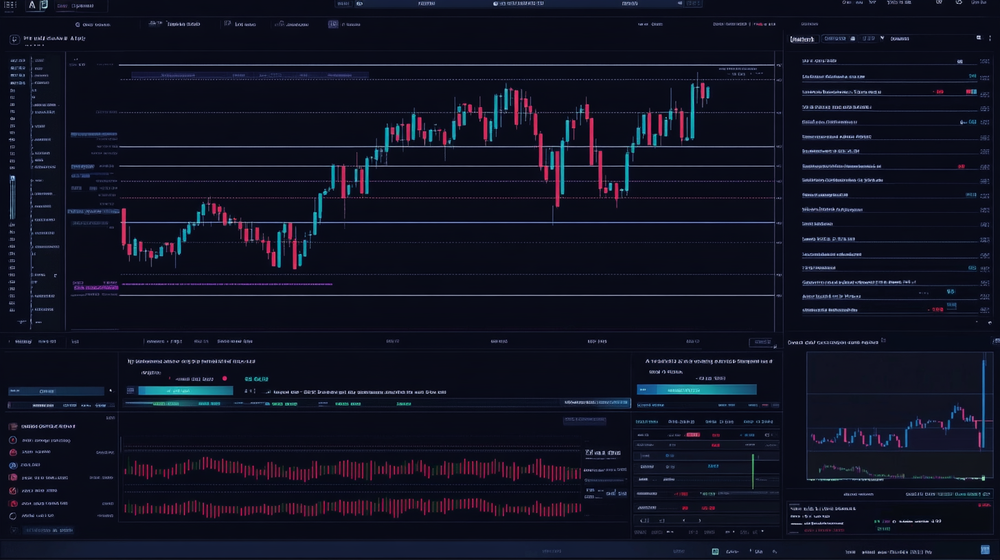Select the red radio dot above the oscillator

(224, 379)
